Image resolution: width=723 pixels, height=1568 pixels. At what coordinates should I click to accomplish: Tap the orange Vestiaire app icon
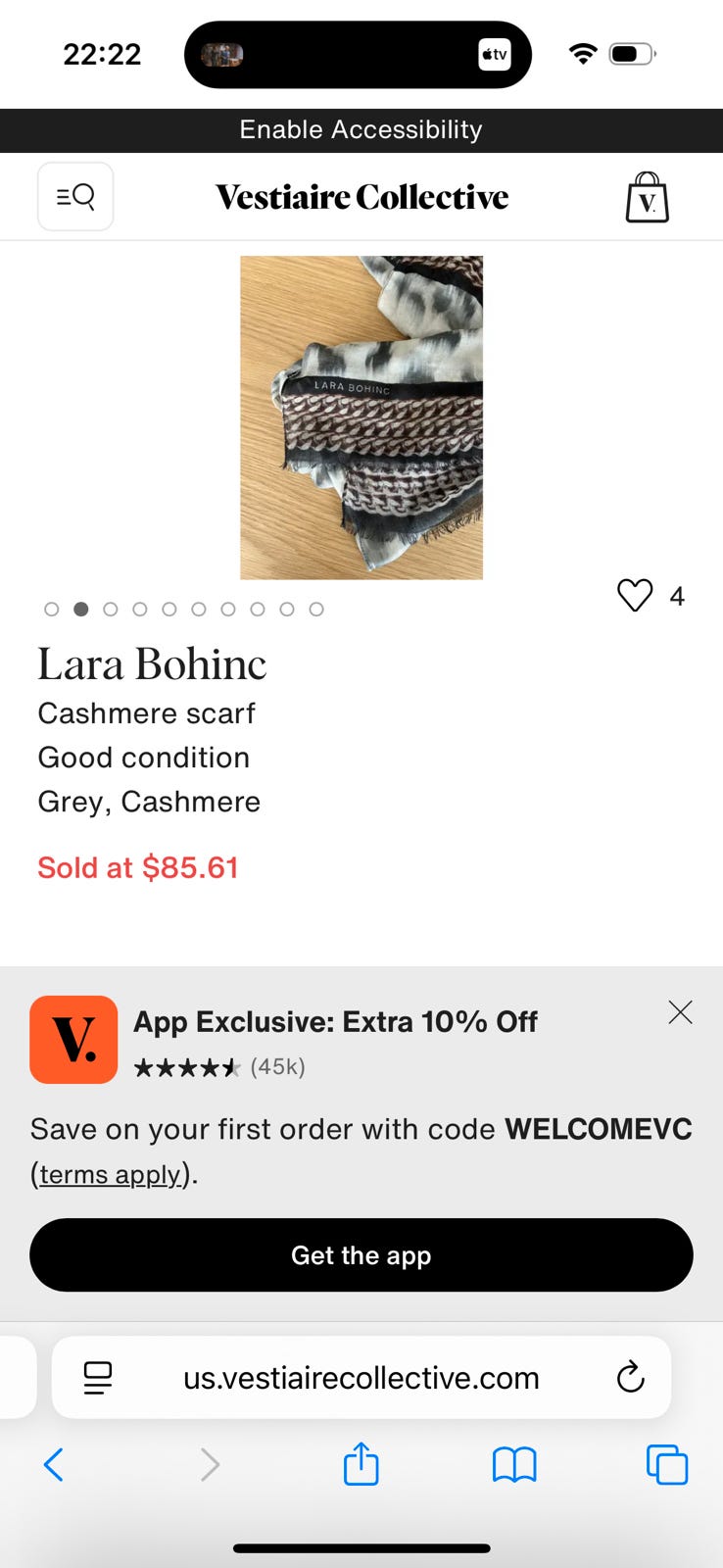coord(73,1040)
